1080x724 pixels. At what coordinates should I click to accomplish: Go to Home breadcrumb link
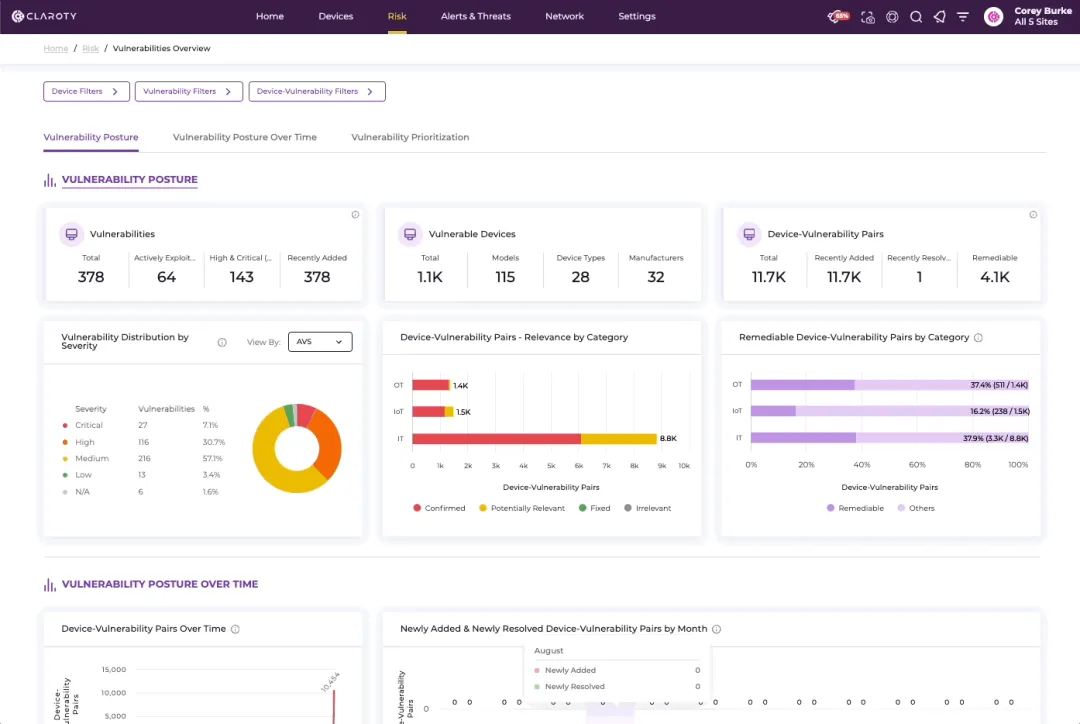click(56, 49)
